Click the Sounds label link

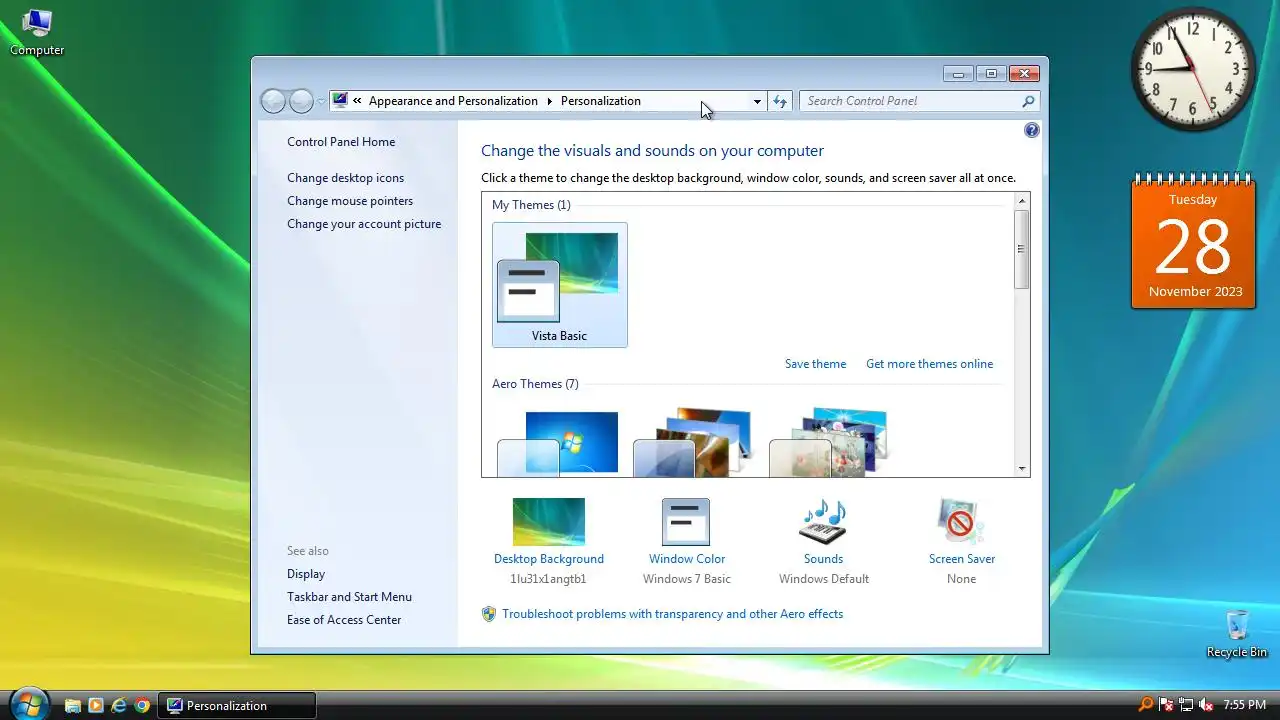click(823, 559)
